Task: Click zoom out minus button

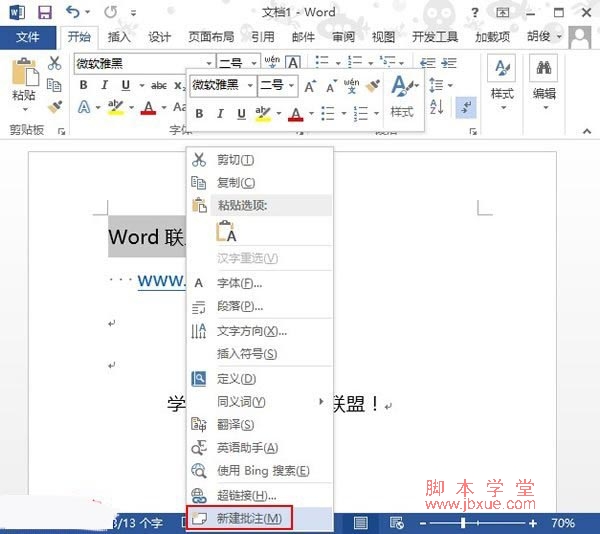Action: [423, 523]
